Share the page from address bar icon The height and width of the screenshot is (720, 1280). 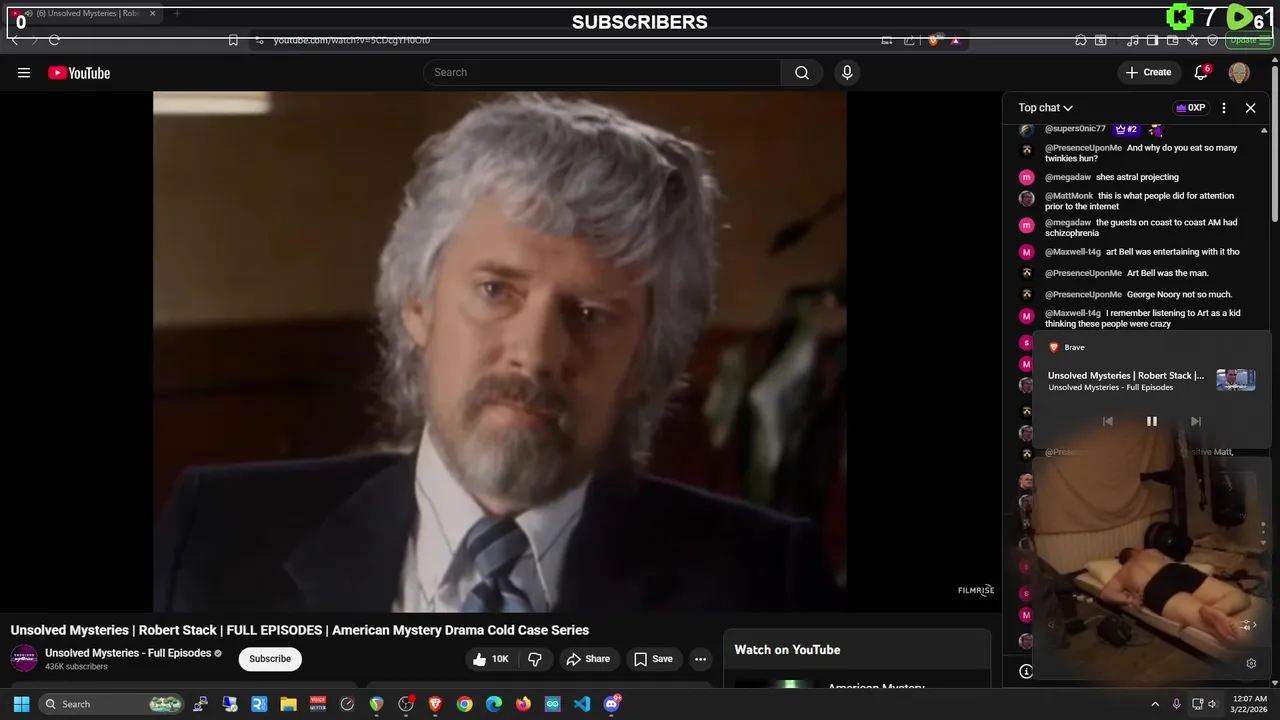(x=909, y=40)
